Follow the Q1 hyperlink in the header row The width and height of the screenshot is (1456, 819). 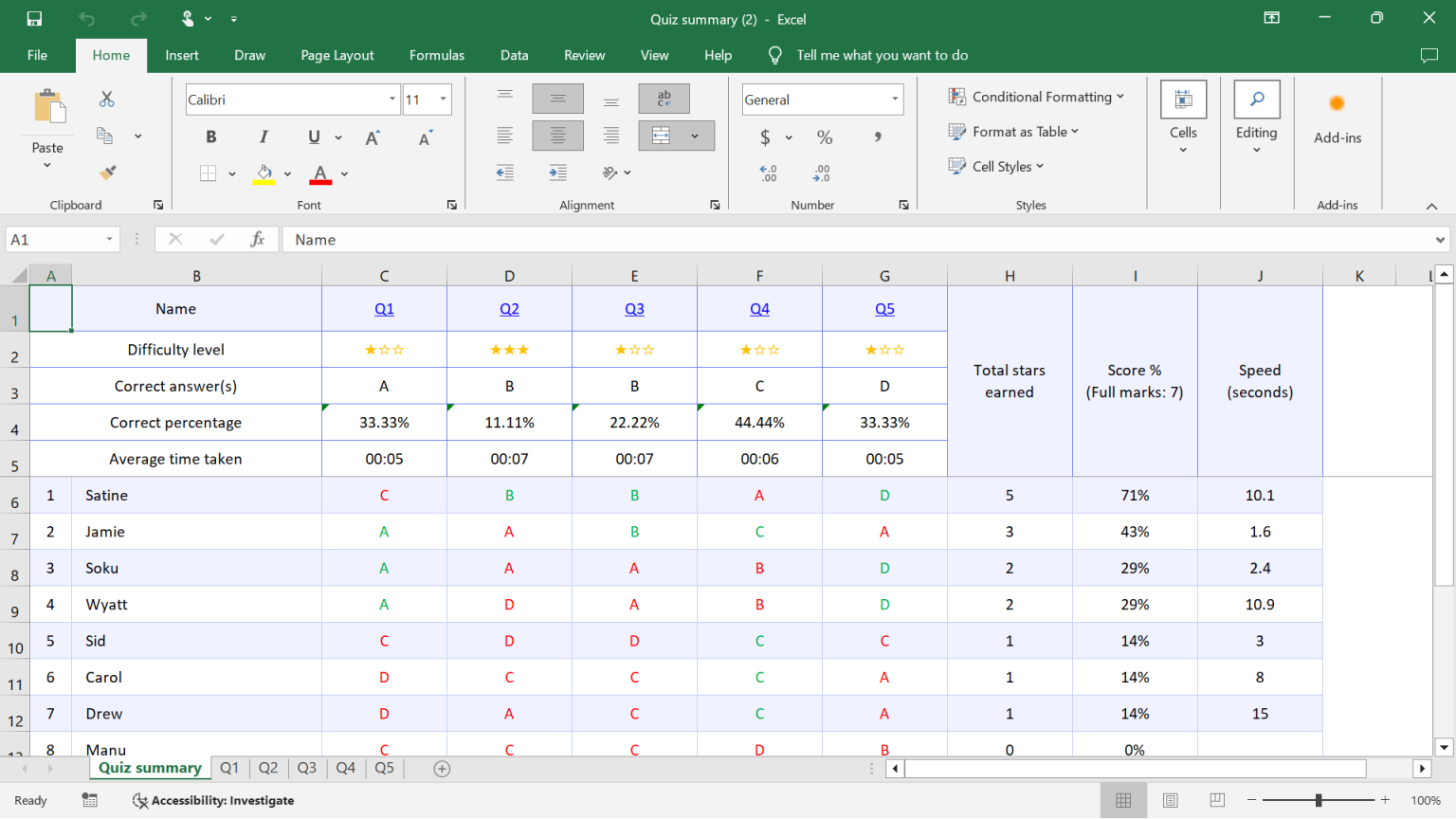pyautogui.click(x=384, y=307)
